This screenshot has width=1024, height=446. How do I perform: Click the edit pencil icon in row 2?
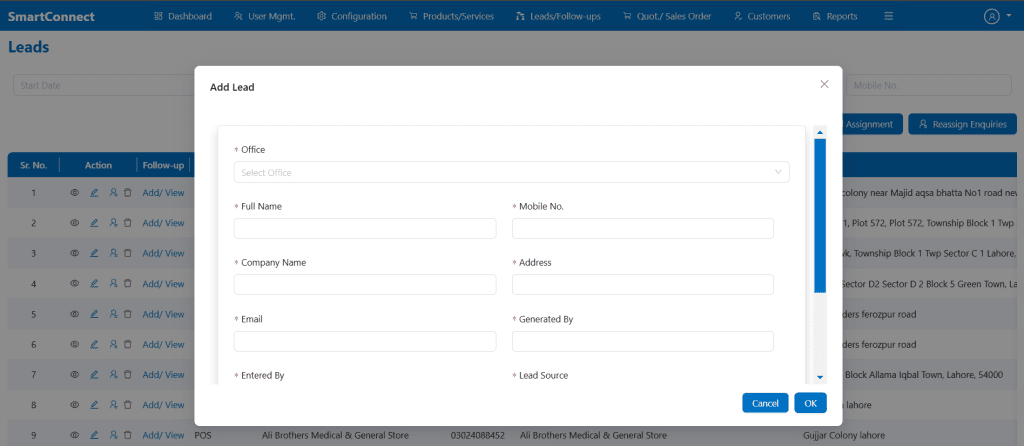(94, 223)
